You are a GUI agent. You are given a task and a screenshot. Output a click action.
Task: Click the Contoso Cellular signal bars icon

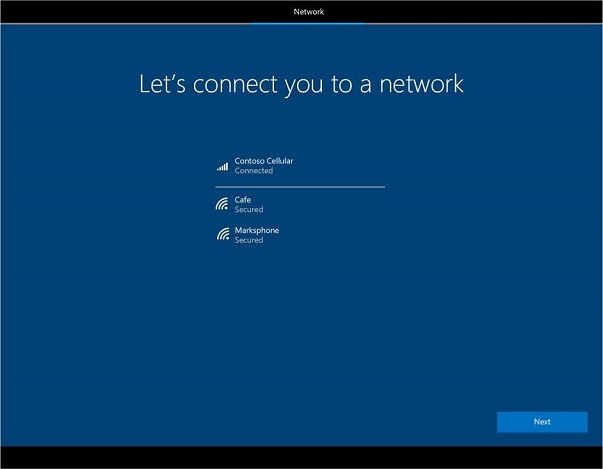[x=222, y=166]
